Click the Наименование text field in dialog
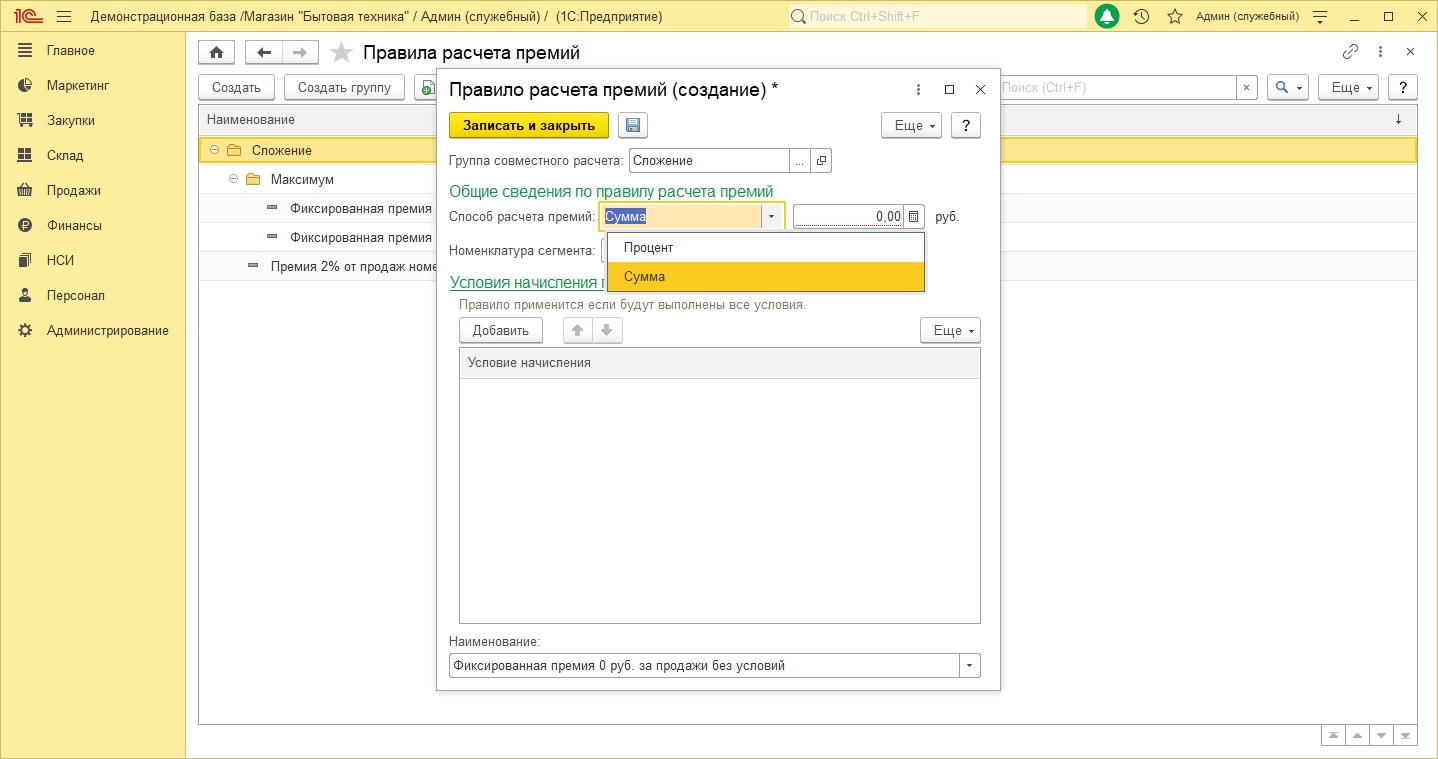 [704, 665]
